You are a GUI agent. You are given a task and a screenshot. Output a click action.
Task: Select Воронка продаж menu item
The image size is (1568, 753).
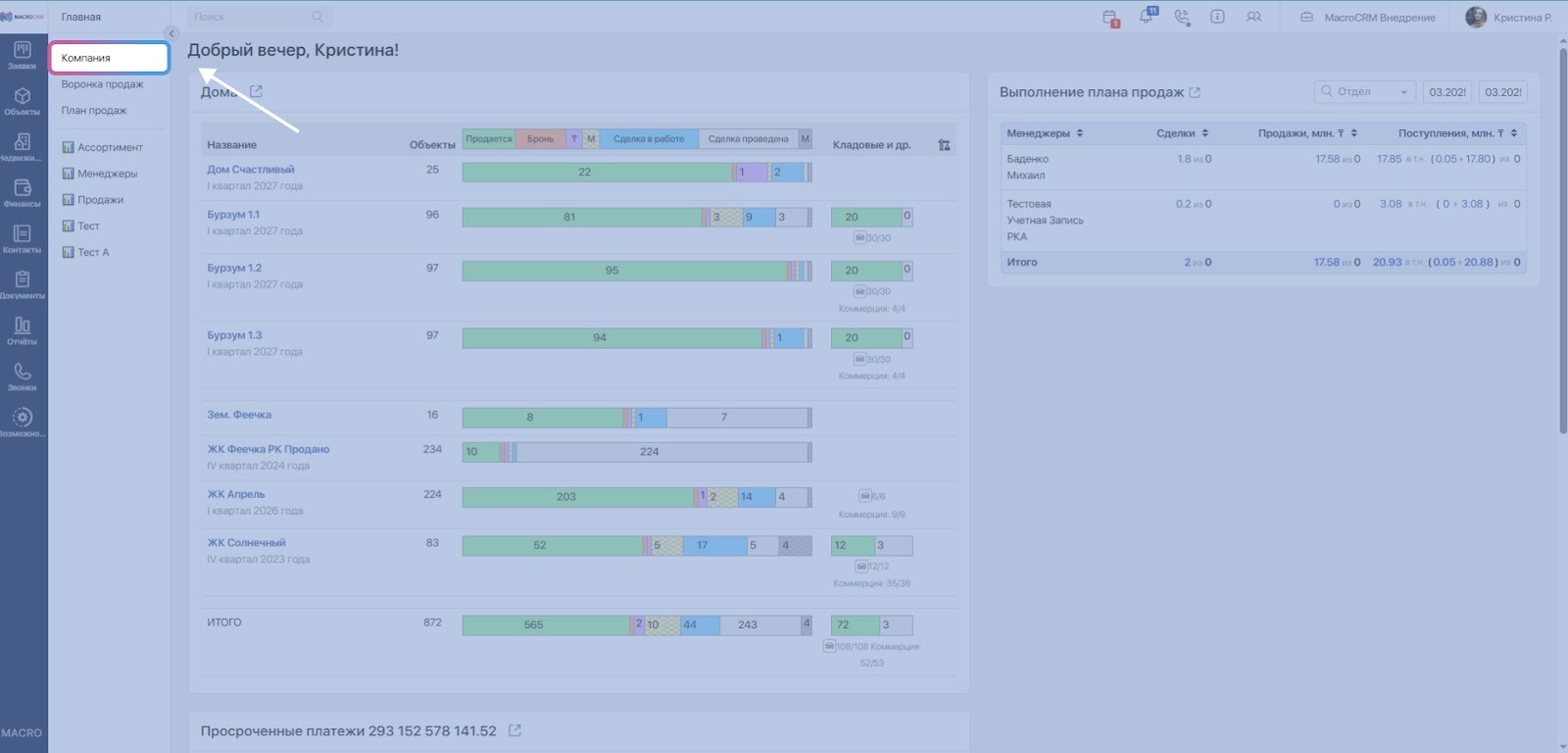(102, 84)
